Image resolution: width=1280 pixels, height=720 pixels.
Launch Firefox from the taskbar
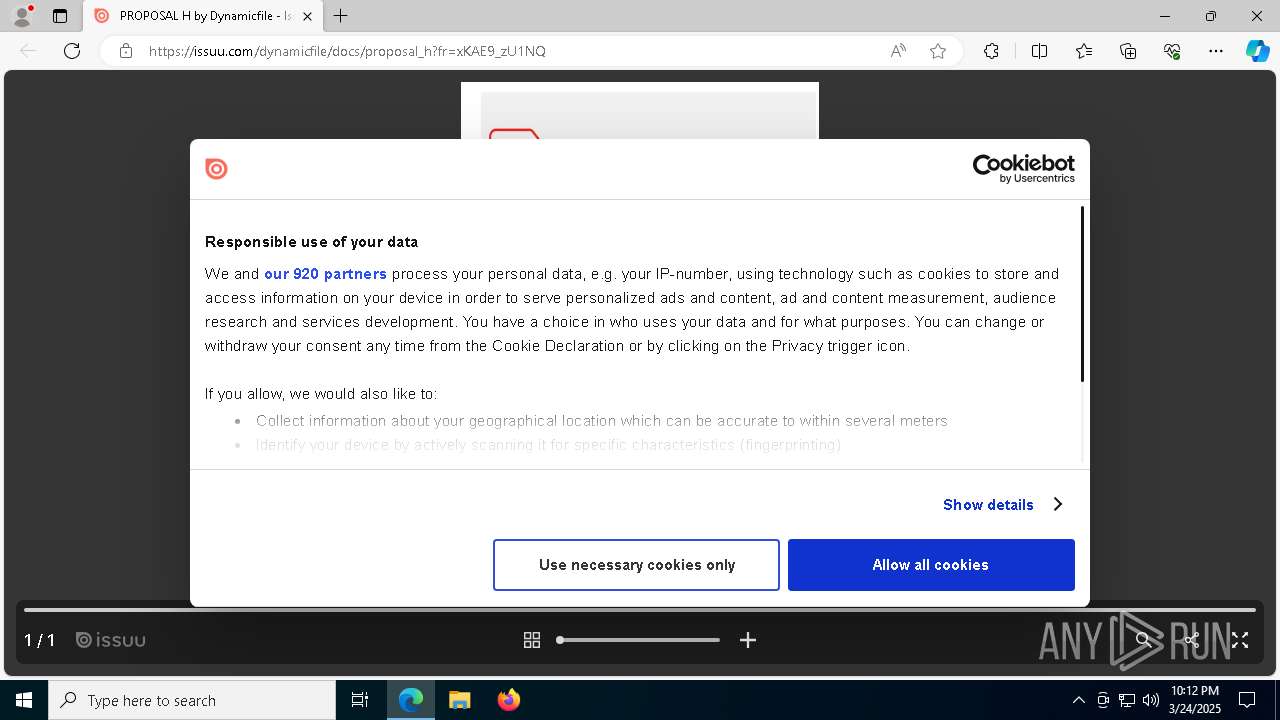point(509,700)
